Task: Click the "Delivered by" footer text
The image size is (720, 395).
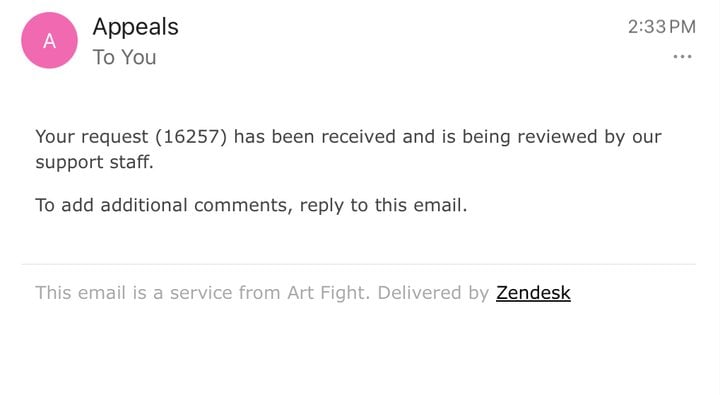Action: tap(433, 293)
